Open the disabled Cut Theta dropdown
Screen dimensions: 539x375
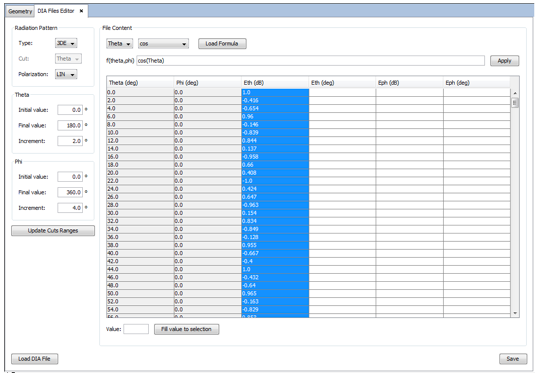(x=68, y=59)
